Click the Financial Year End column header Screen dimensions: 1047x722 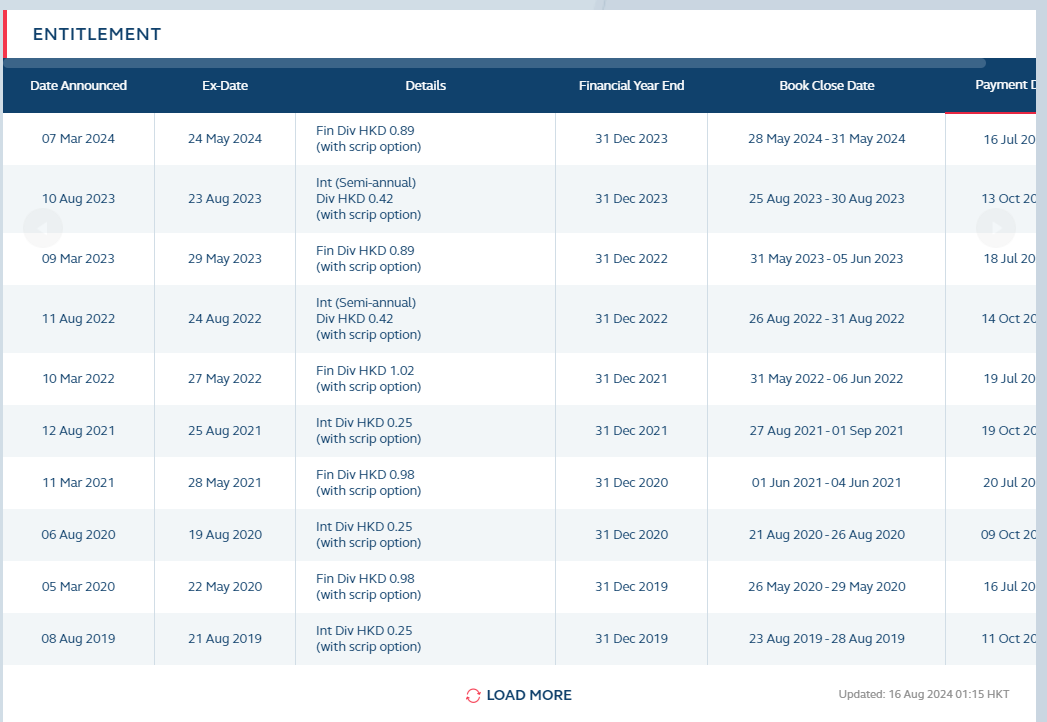632,85
